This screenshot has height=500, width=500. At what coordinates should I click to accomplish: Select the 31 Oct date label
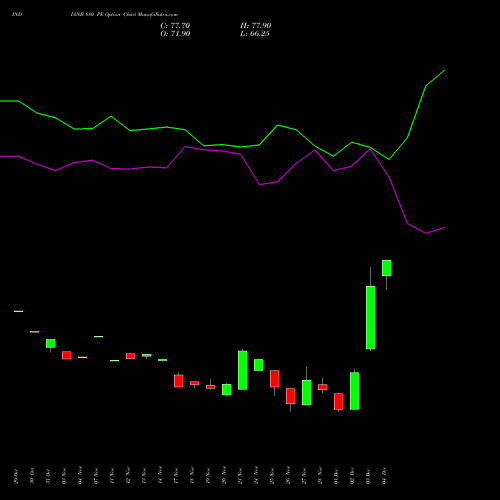click(x=48, y=476)
